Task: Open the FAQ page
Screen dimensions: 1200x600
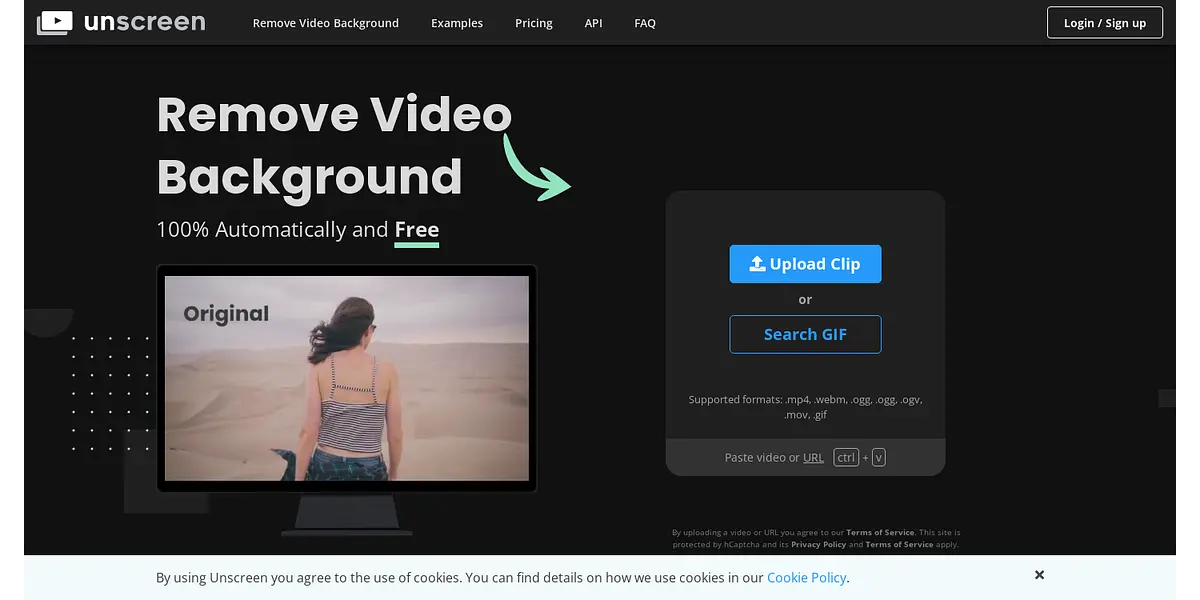Action: [x=645, y=23]
